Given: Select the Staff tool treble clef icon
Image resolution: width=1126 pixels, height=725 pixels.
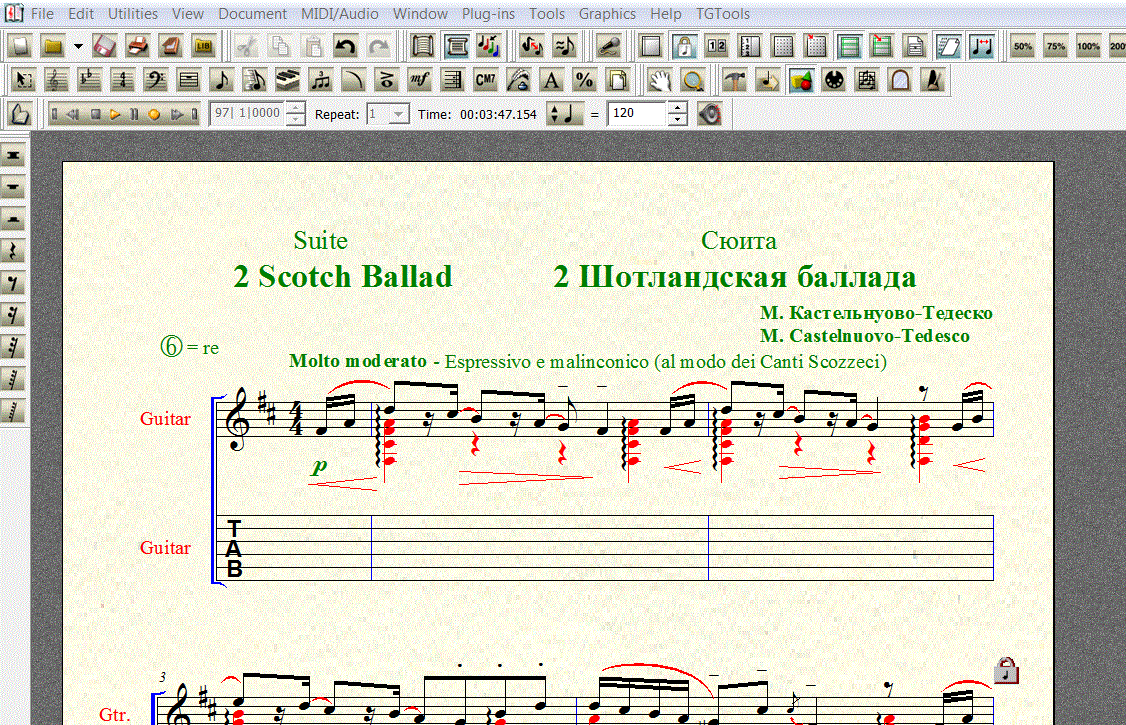Looking at the screenshot, I should [x=57, y=80].
